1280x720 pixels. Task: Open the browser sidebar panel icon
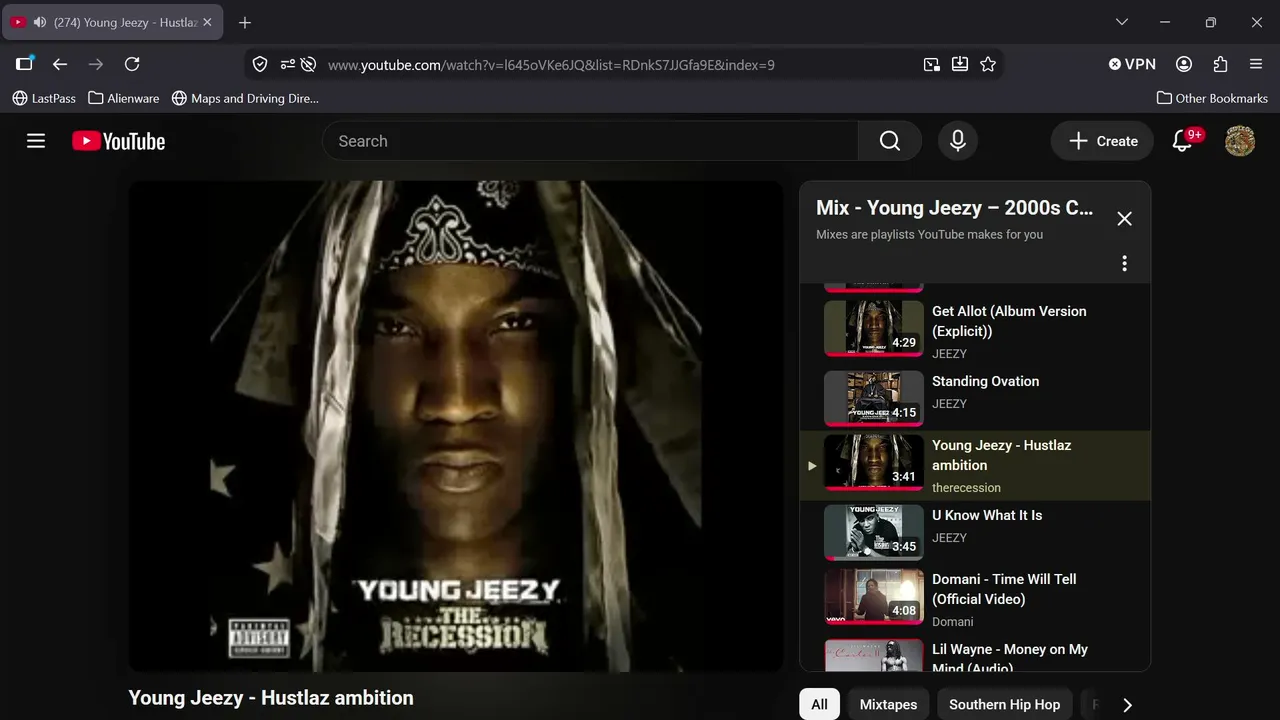point(24,64)
